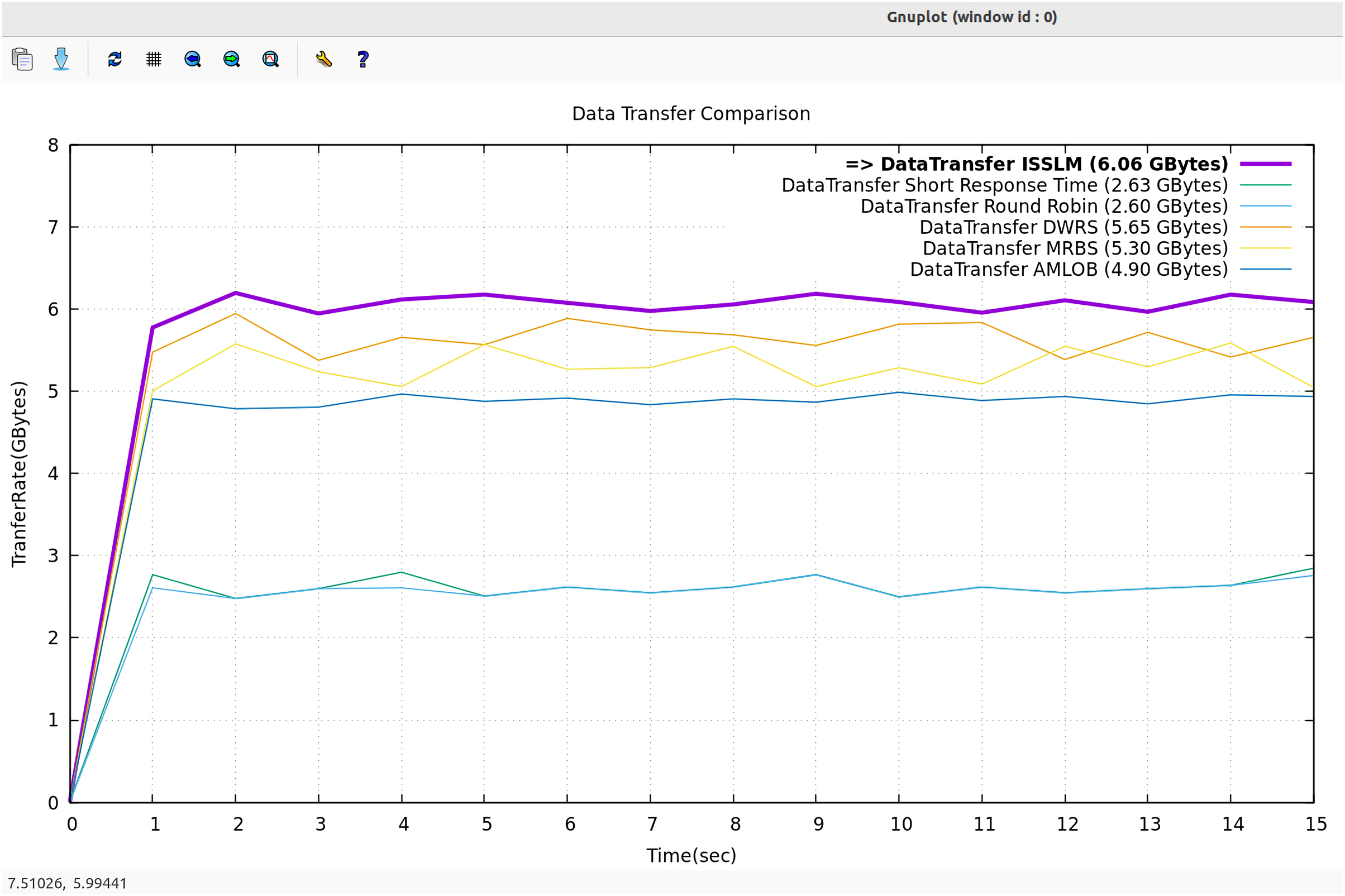
Task: Apply next zoom settings
Action: click(231, 59)
